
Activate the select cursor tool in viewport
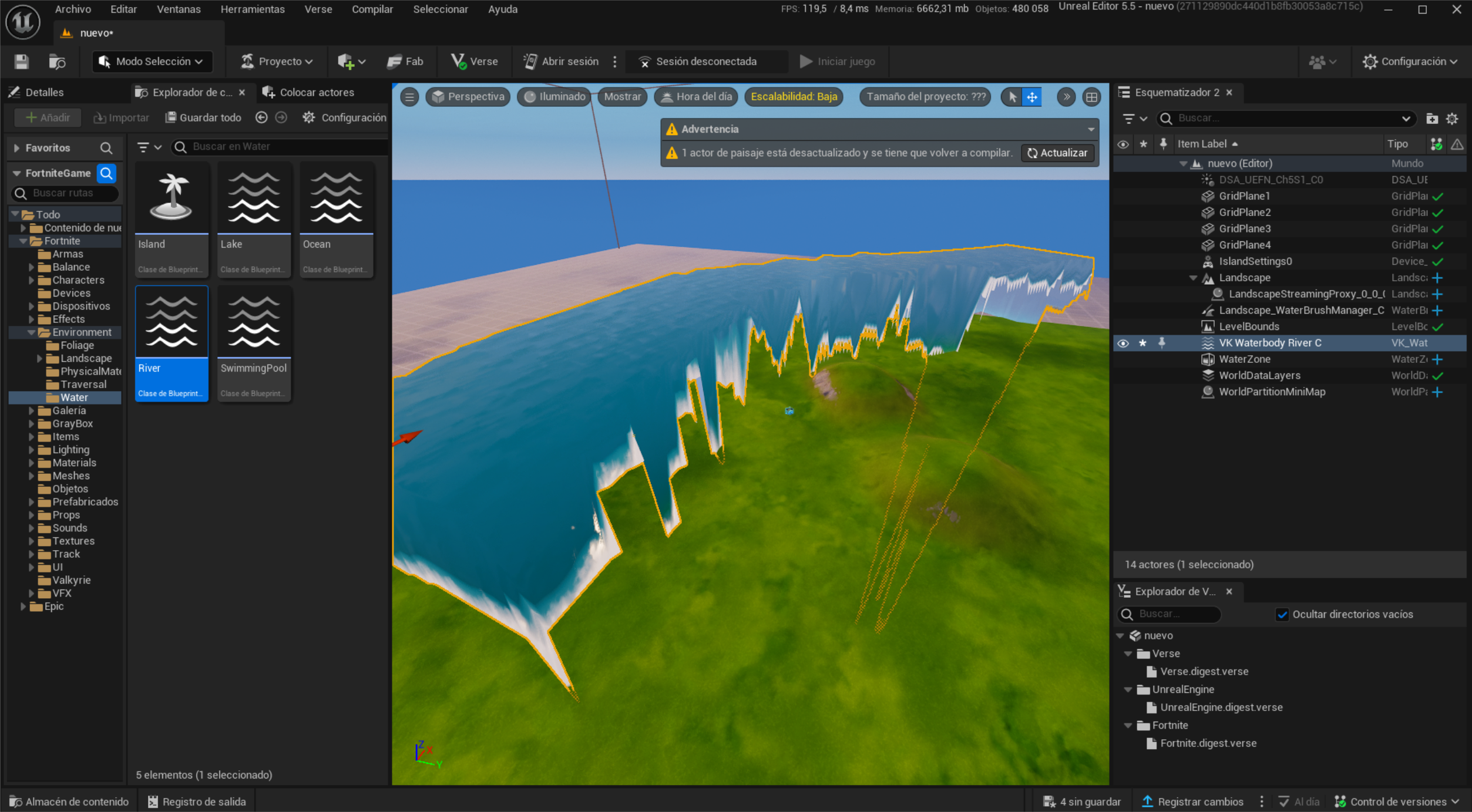coord(1012,97)
